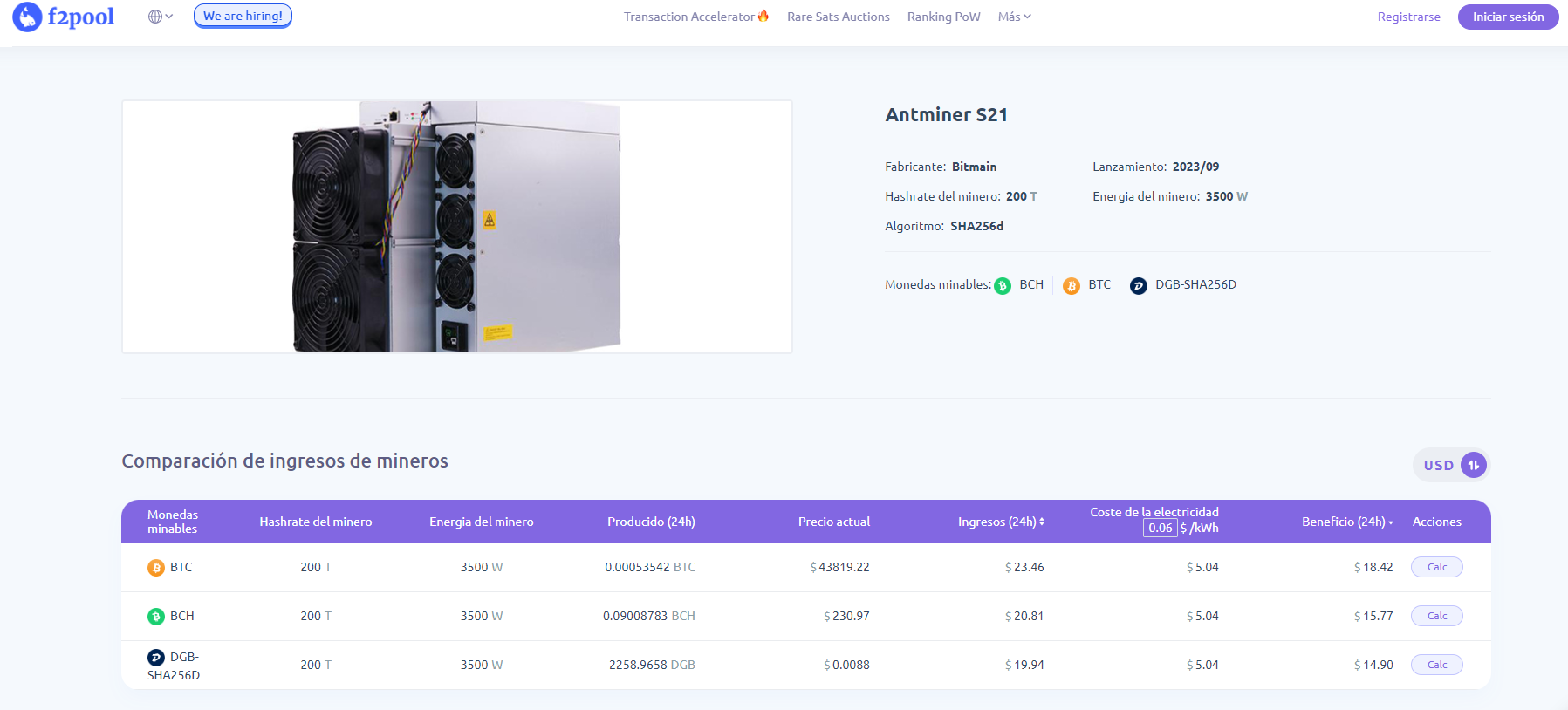Click BTC income value $23.46
The width and height of the screenshot is (1568, 710).
pyautogui.click(x=1024, y=567)
